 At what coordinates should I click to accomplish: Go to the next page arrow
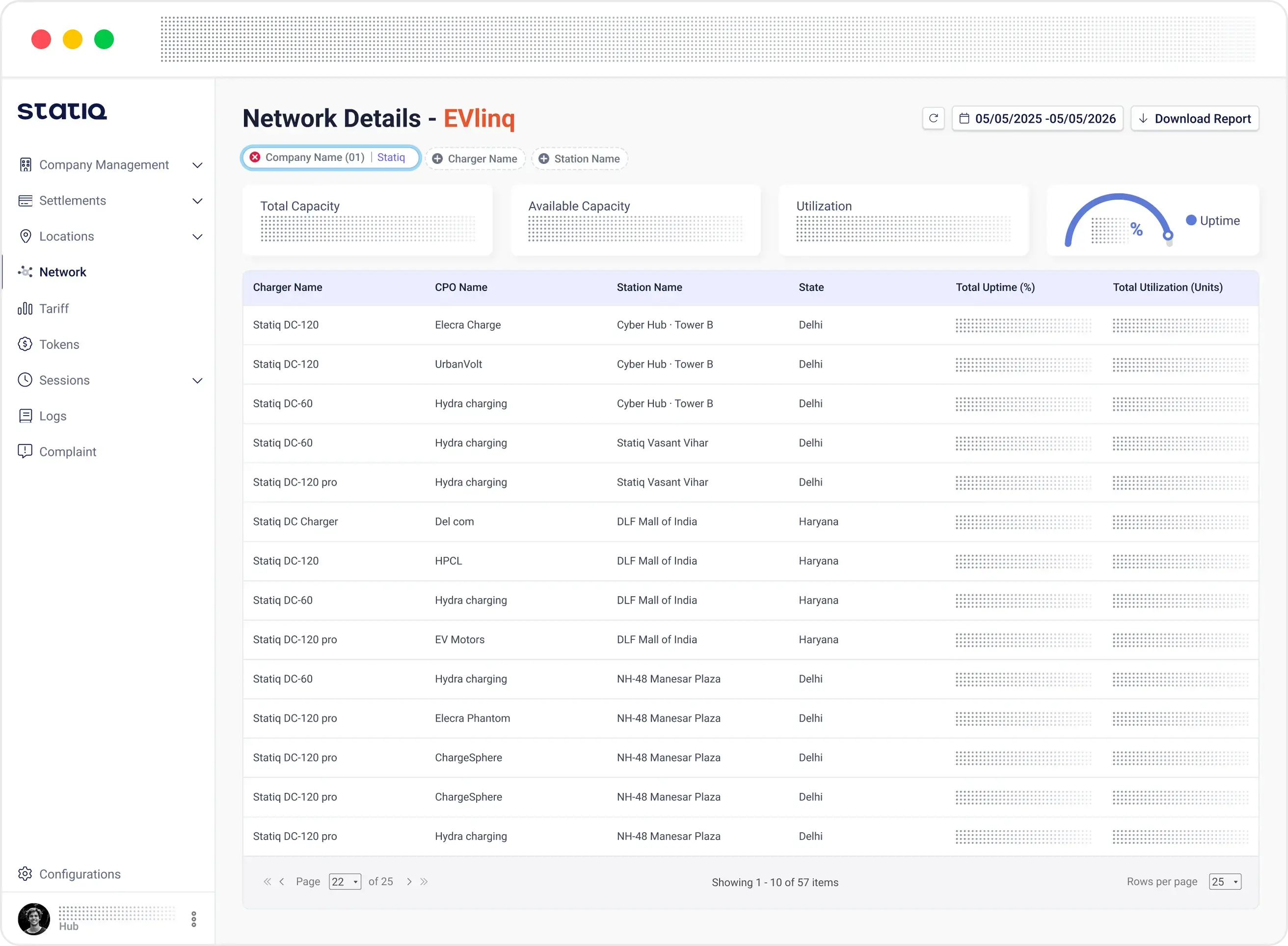tap(409, 882)
